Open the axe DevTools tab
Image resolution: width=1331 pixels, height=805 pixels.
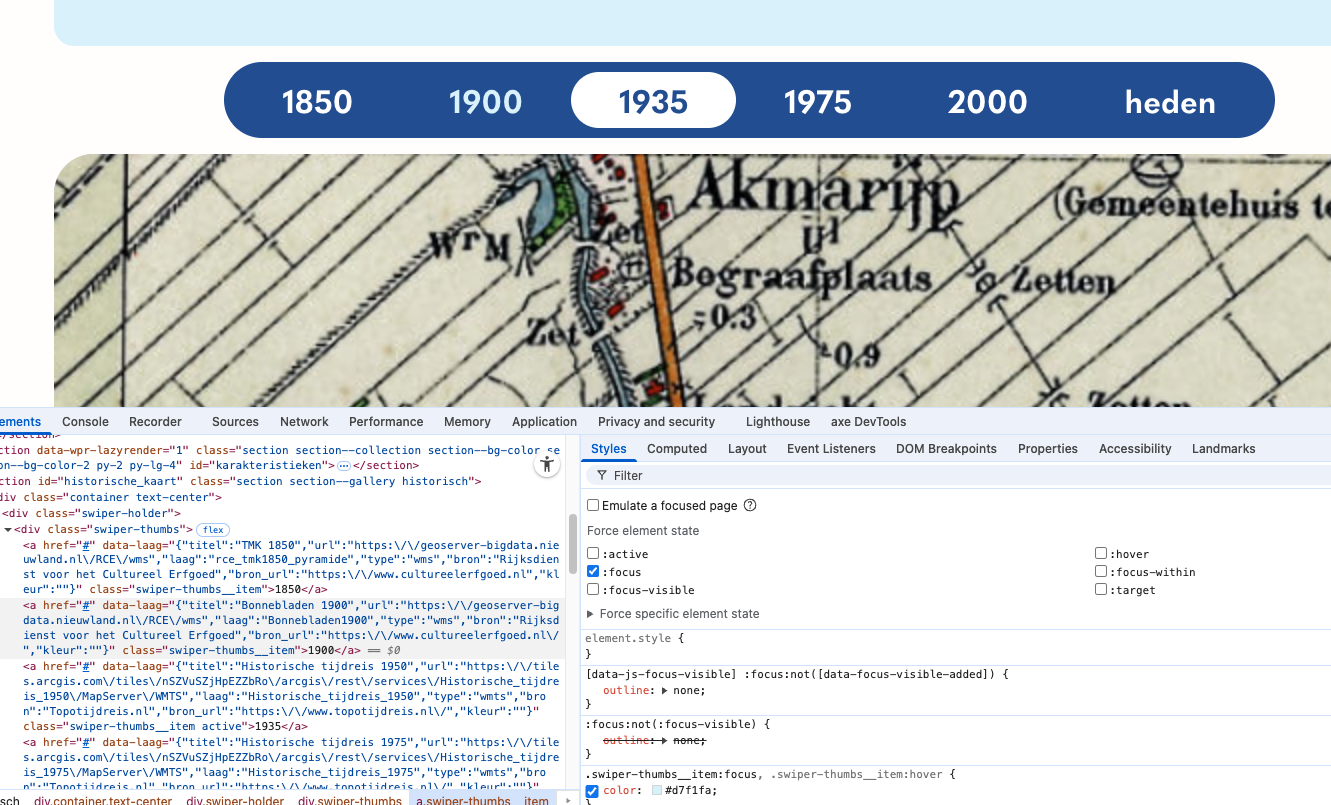click(x=868, y=422)
